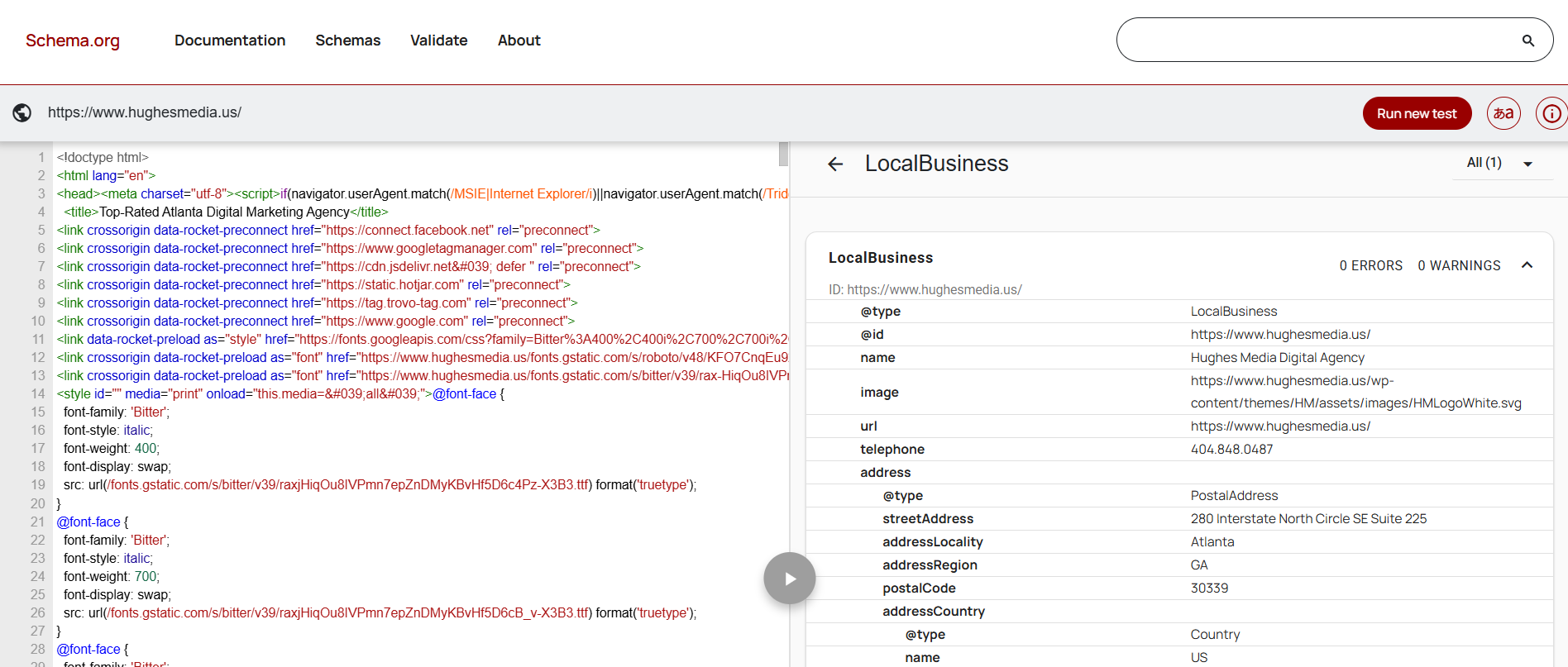This screenshot has height=667, width=1568.
Task: Click the telephone value 404.848.0487
Action: tap(1232, 450)
